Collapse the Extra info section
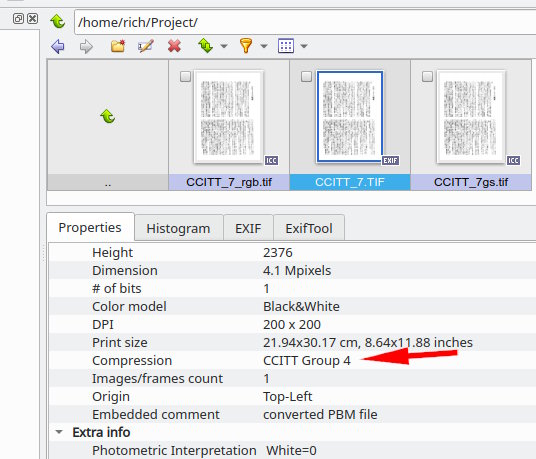 click(x=59, y=432)
